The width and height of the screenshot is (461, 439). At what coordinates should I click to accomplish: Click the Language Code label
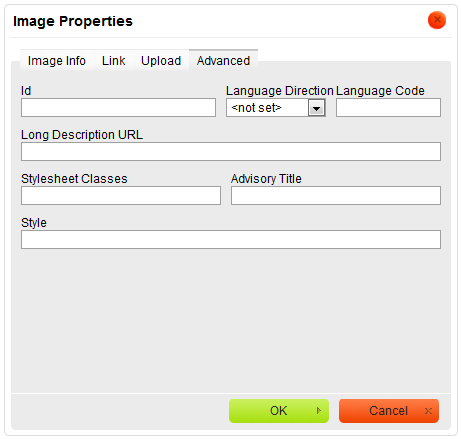click(380, 91)
